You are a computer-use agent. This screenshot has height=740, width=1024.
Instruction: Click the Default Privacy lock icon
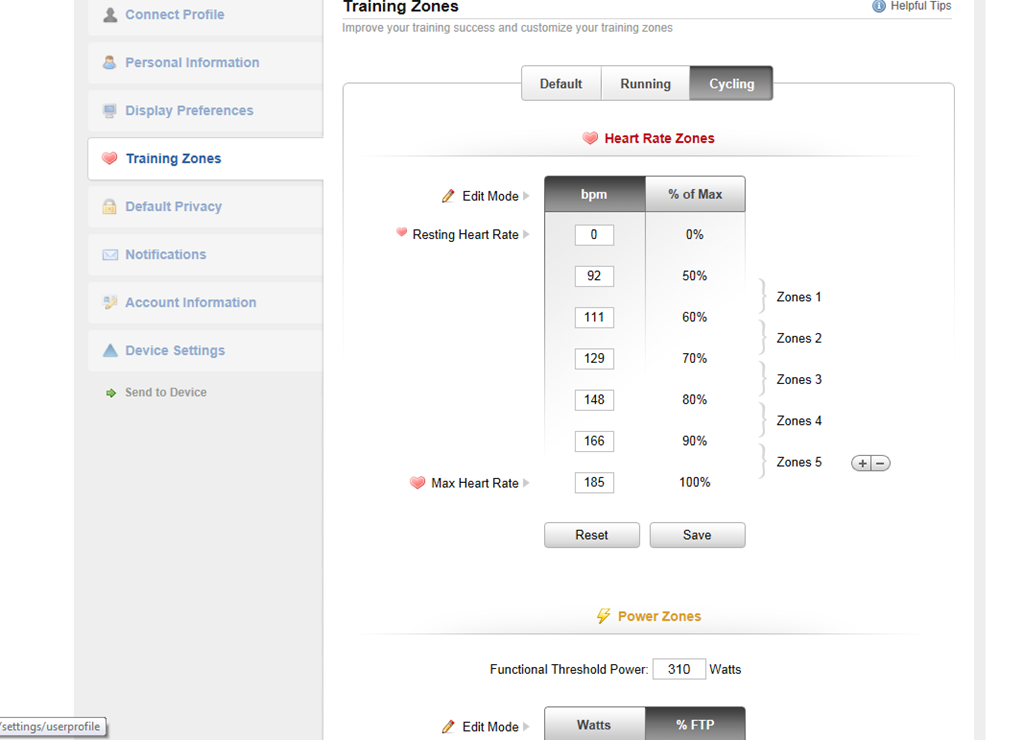pyautogui.click(x=110, y=206)
